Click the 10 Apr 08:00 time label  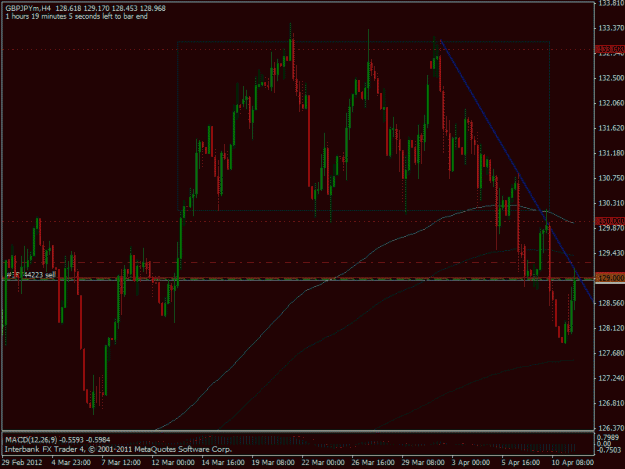tap(572, 463)
